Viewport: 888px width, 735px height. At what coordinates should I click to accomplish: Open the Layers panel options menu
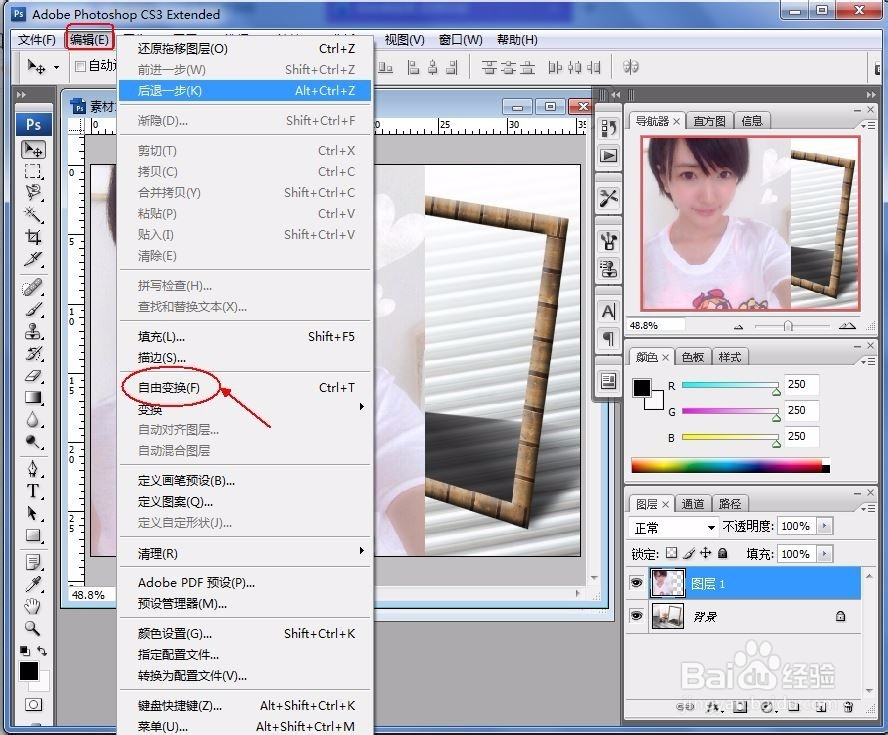click(868, 508)
